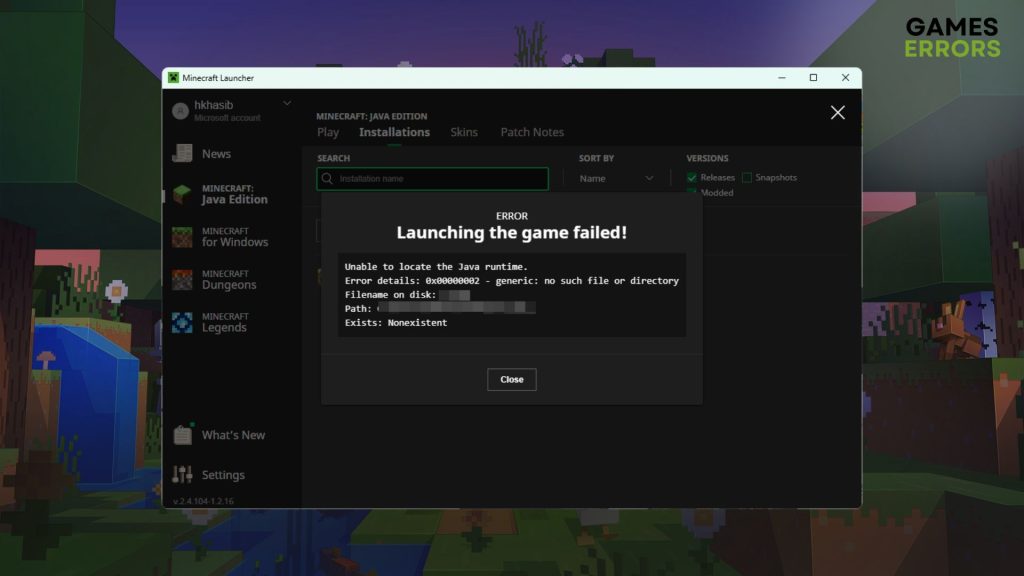
Task: Open Minecraft for Windows icon
Action: point(182,237)
